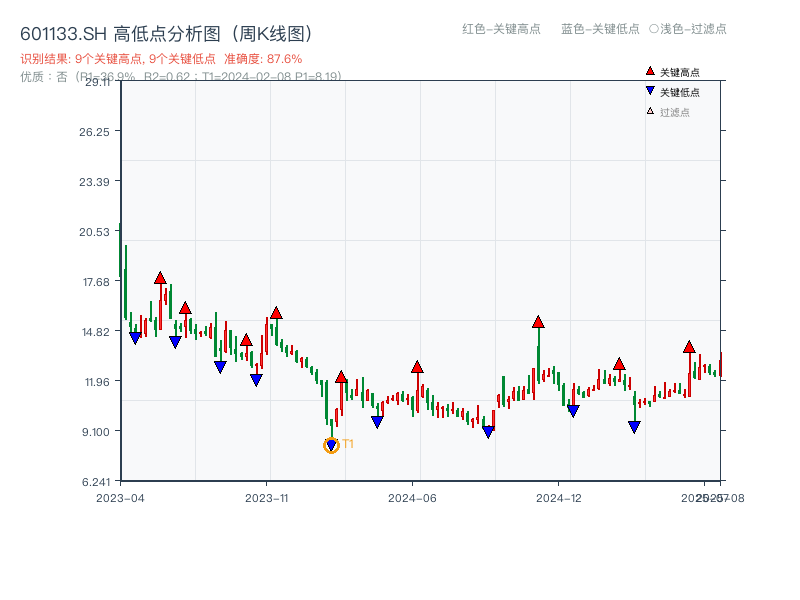The image size is (800, 600).
Task: Click second blue low triangle near 14
Action: click(175, 342)
